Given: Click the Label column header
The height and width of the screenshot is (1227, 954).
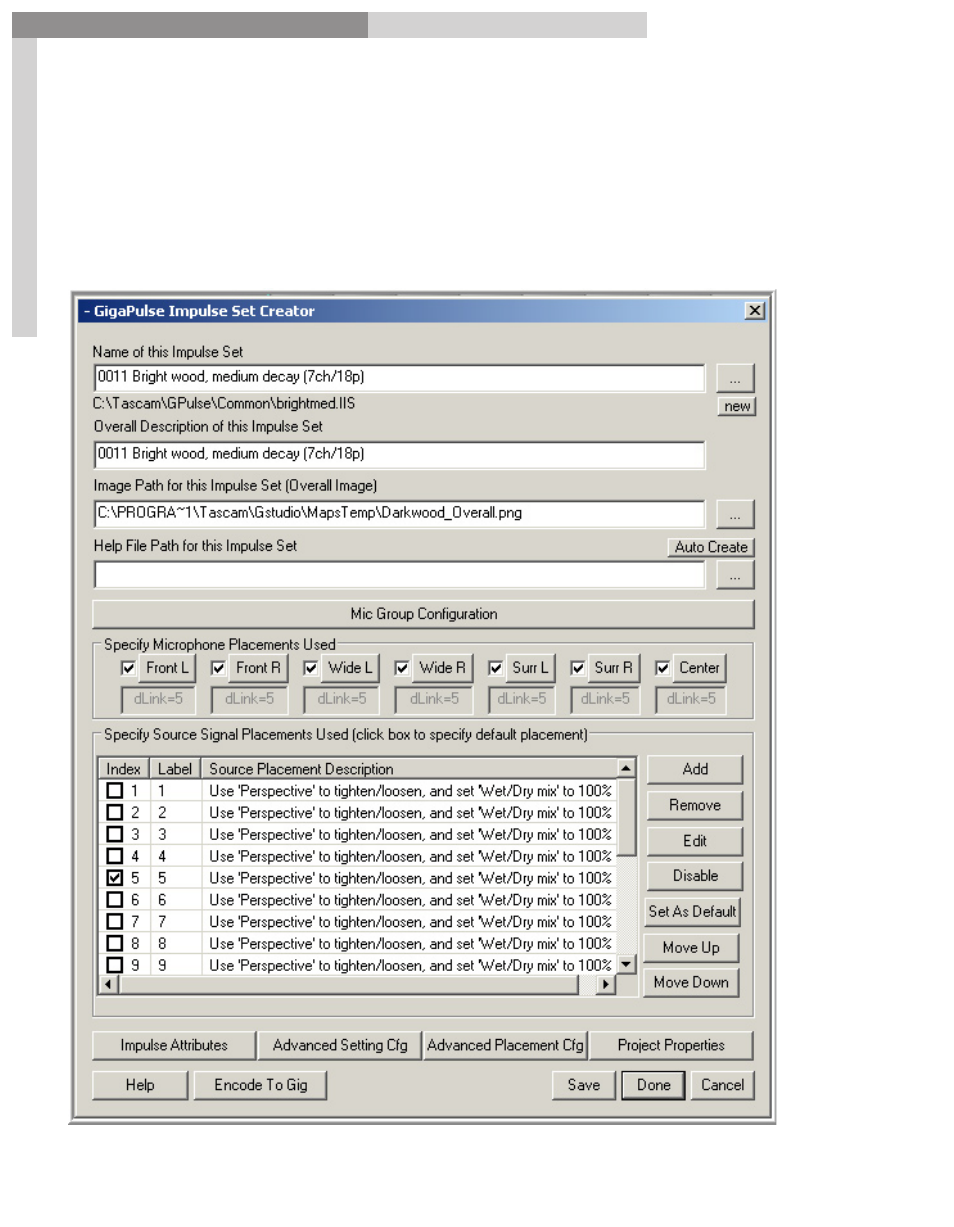Looking at the screenshot, I should click(x=174, y=769).
